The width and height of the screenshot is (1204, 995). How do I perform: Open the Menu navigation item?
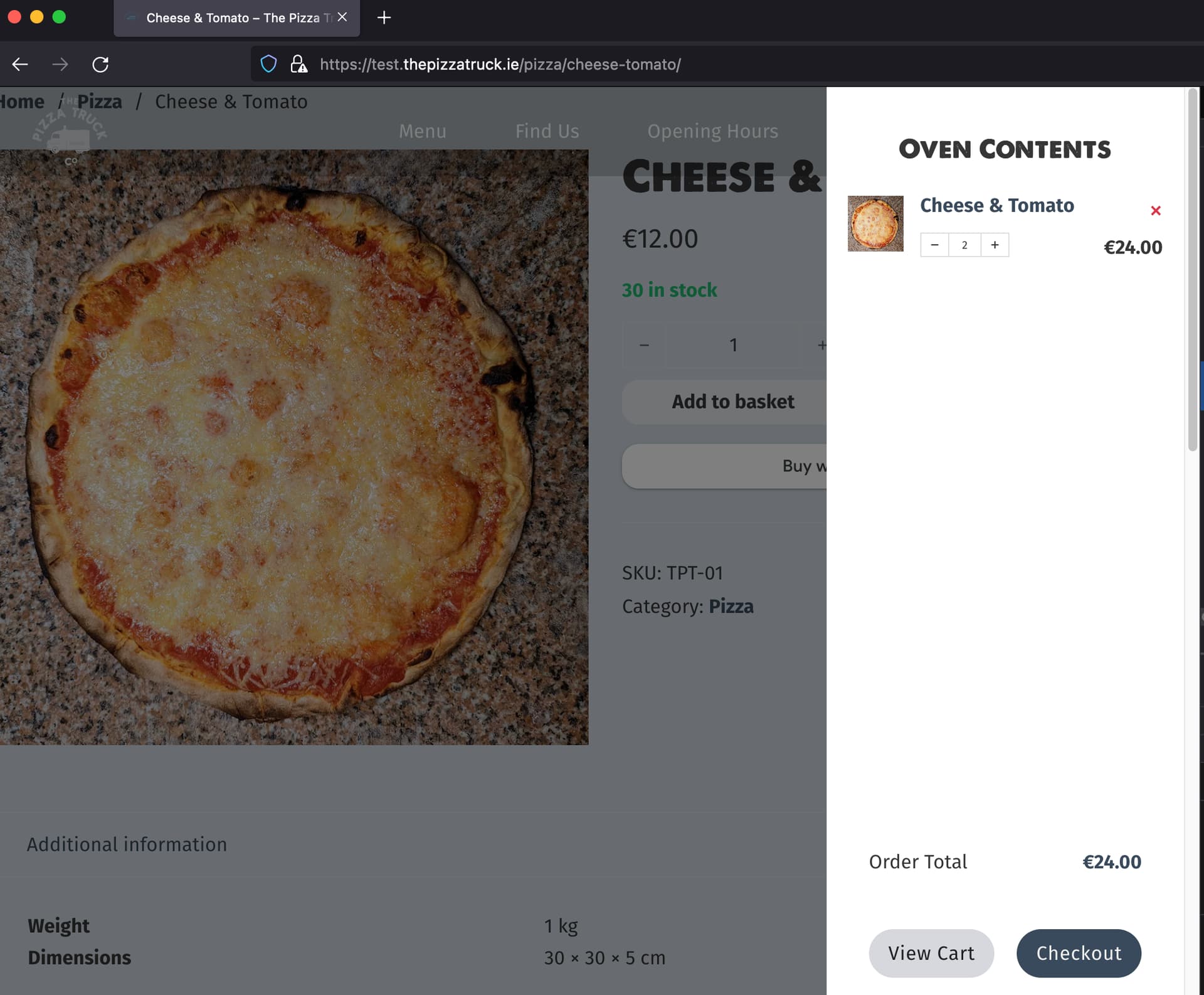click(423, 131)
